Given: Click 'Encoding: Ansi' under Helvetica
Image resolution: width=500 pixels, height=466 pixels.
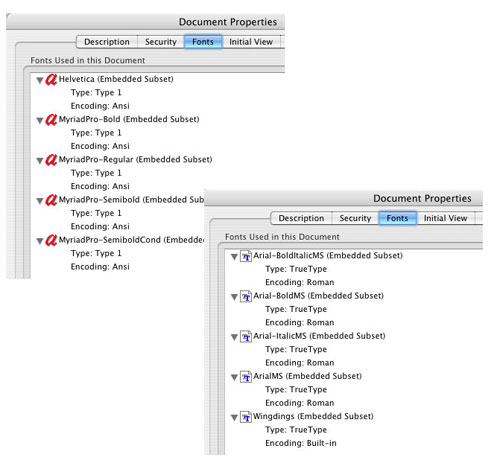Looking at the screenshot, I should pyautogui.click(x=100, y=106).
